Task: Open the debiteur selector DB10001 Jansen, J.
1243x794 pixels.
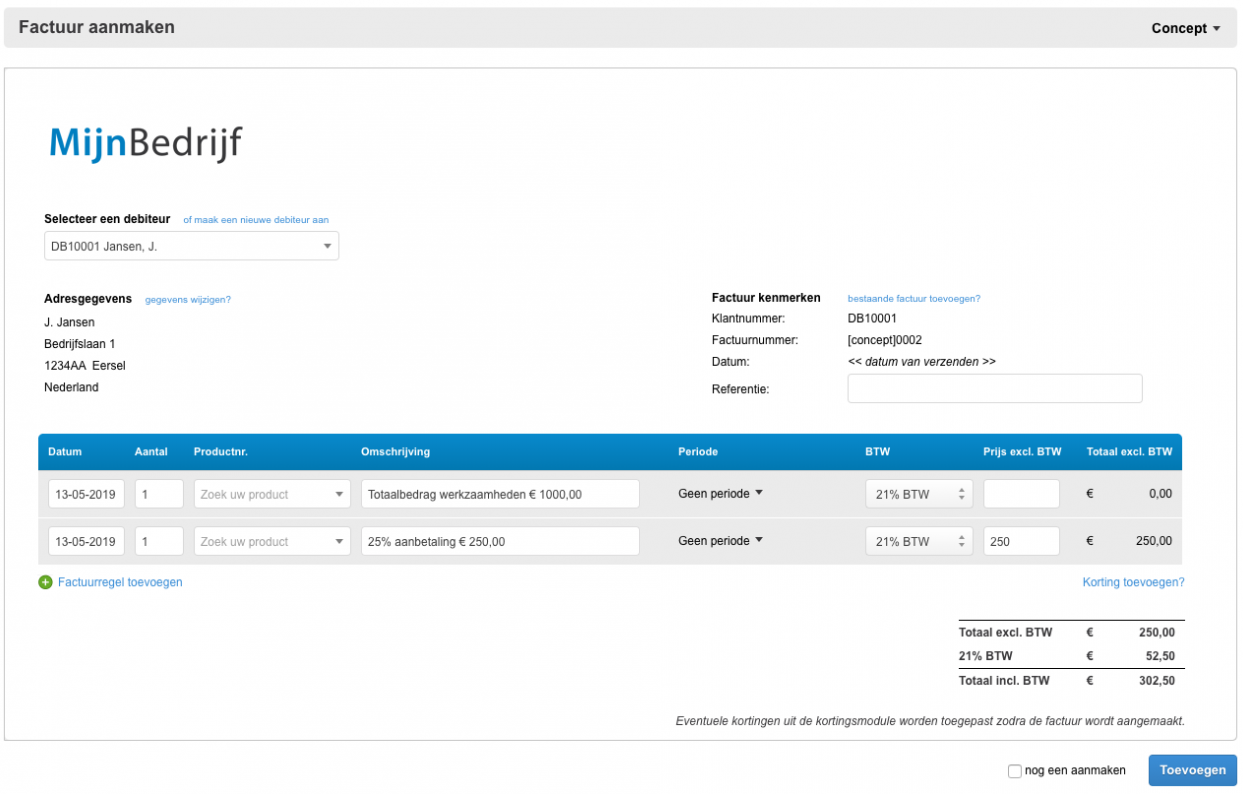Action: tap(191, 246)
